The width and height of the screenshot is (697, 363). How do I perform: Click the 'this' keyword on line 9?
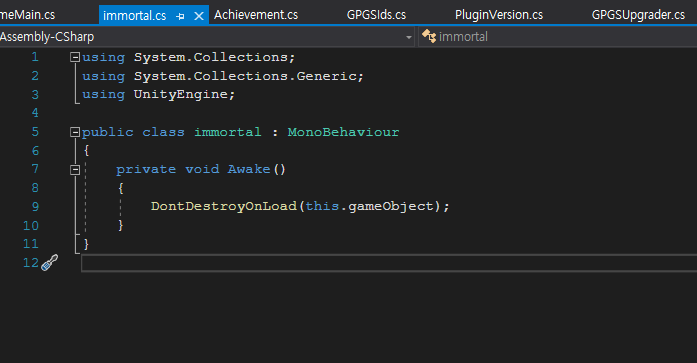point(322,207)
